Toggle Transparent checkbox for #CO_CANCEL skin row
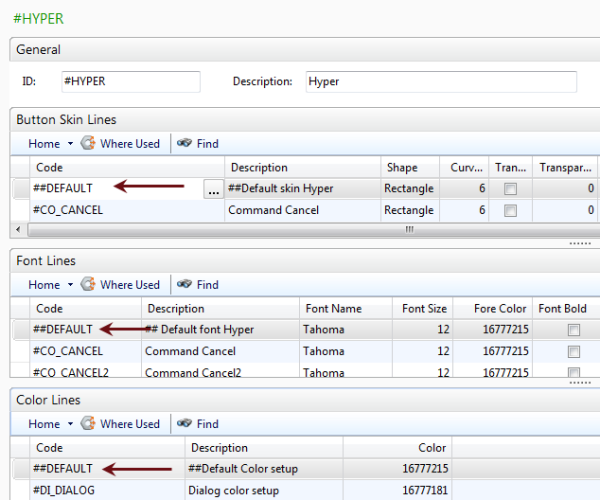Image resolution: width=600 pixels, height=500 pixels. (x=511, y=211)
